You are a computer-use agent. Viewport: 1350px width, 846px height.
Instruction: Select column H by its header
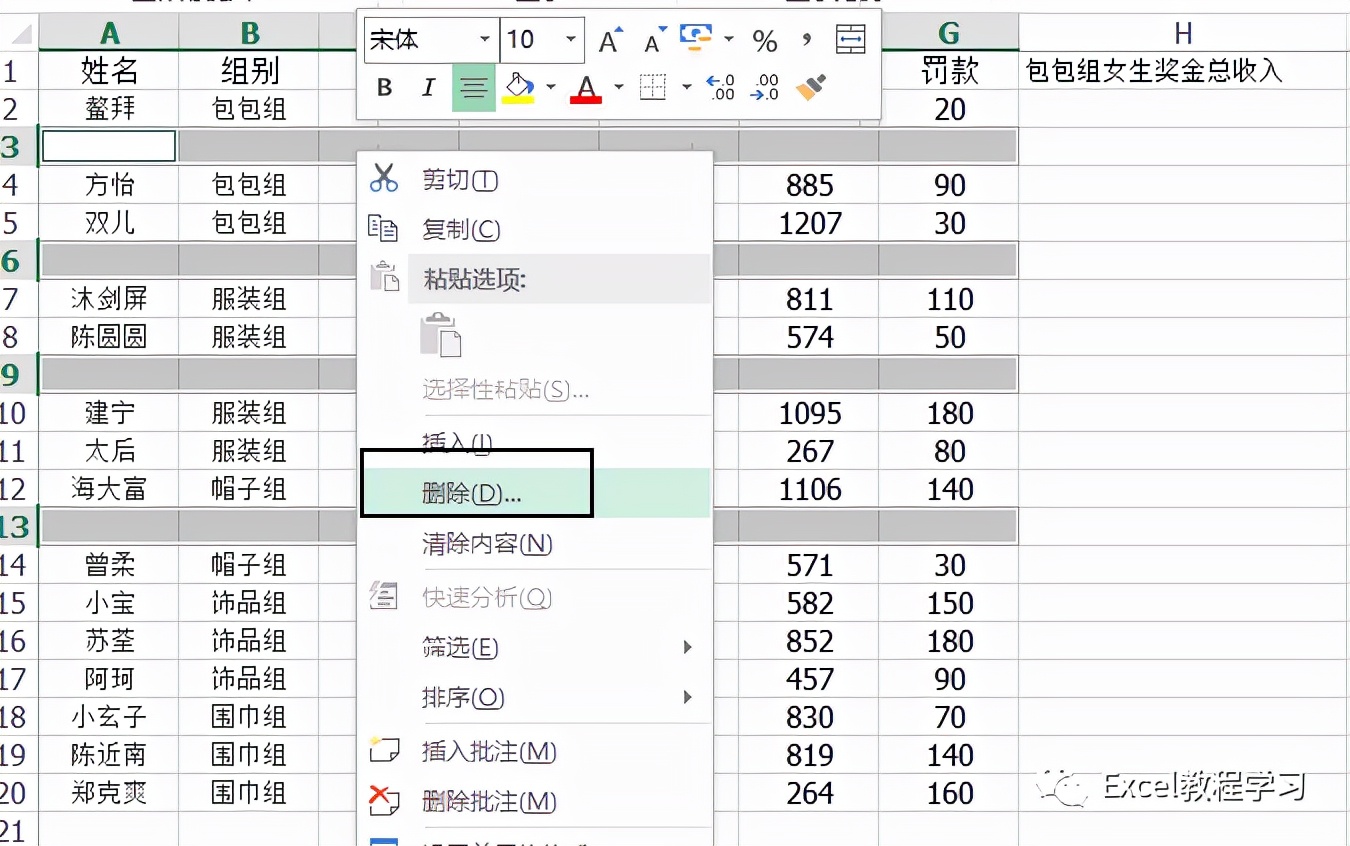tap(1184, 33)
